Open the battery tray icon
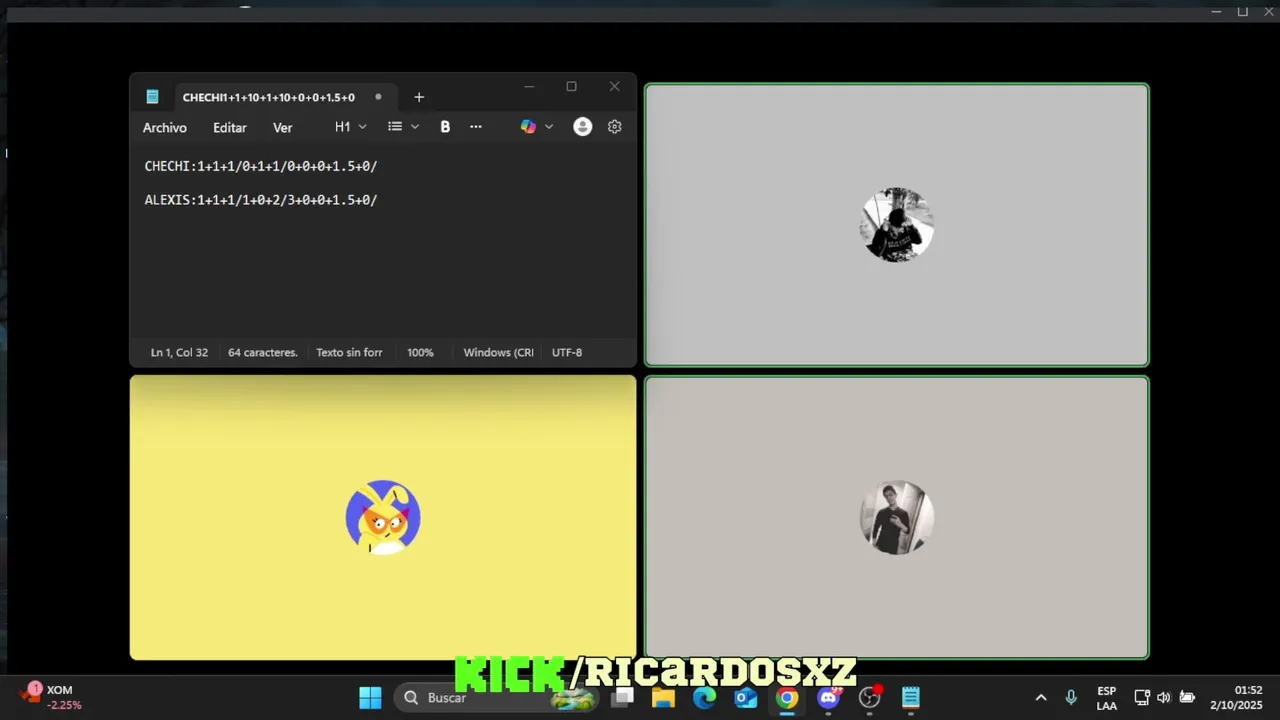The width and height of the screenshot is (1280, 720). point(1187,698)
